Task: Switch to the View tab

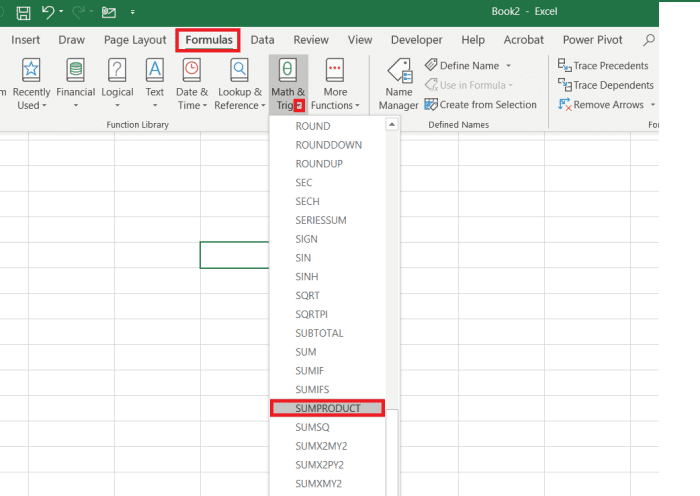Action: click(360, 40)
